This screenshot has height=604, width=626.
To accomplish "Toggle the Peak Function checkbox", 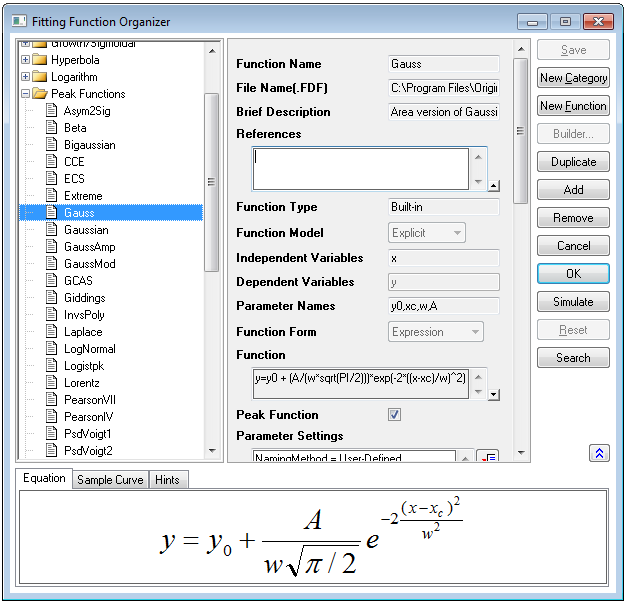I will (394, 414).
